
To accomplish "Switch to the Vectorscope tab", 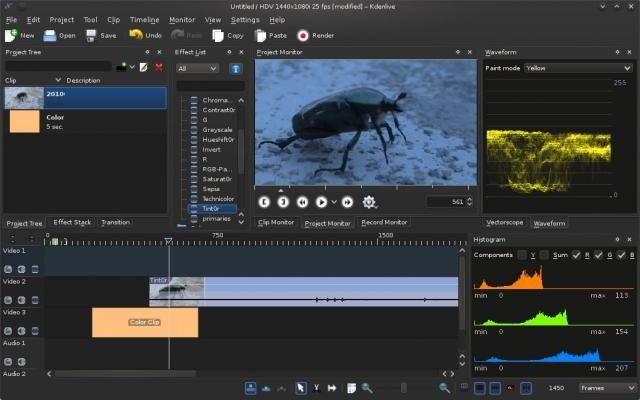I will click(504, 222).
